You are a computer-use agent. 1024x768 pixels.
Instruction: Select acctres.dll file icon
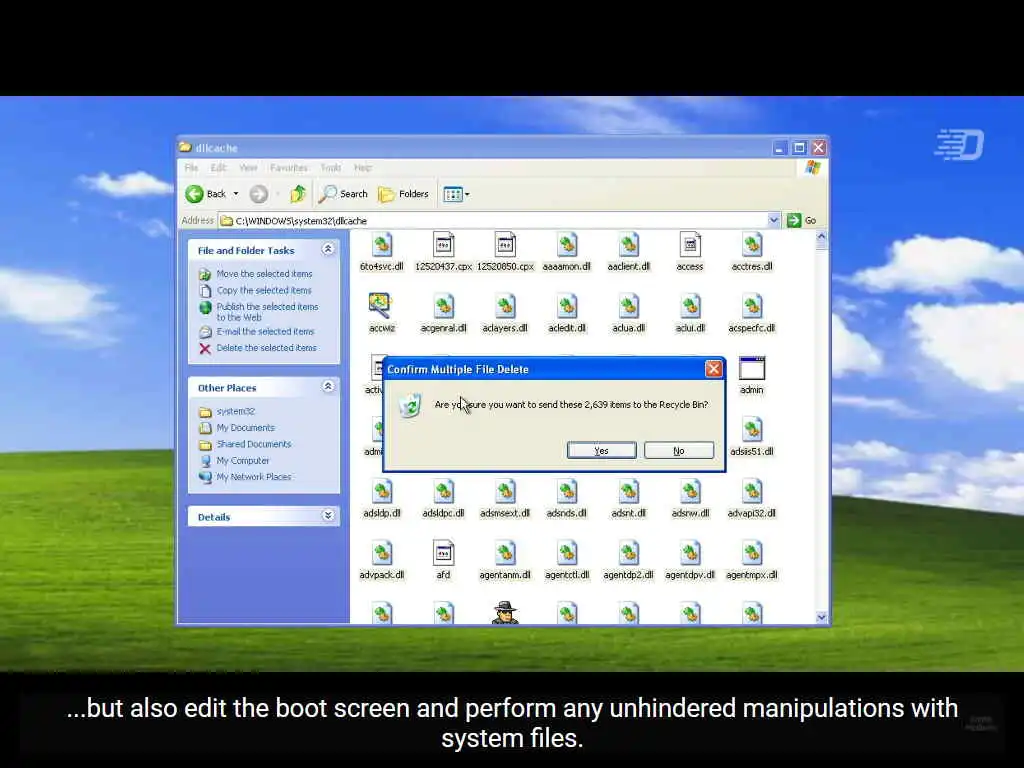pos(752,246)
